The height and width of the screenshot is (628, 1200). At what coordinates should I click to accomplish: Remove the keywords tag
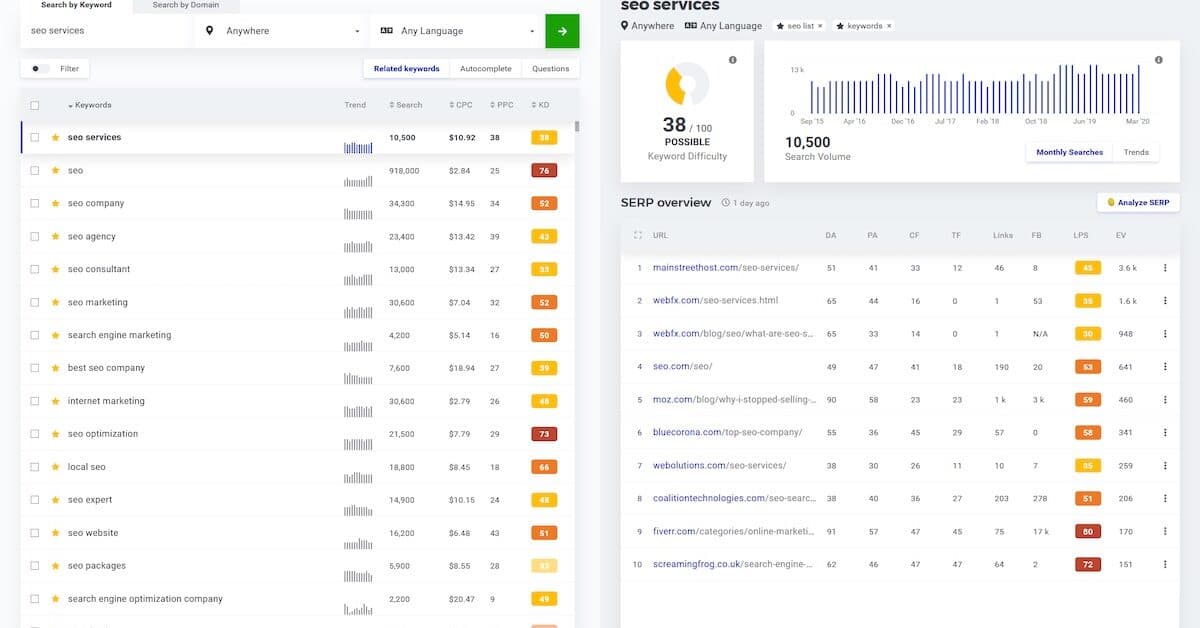click(x=889, y=26)
